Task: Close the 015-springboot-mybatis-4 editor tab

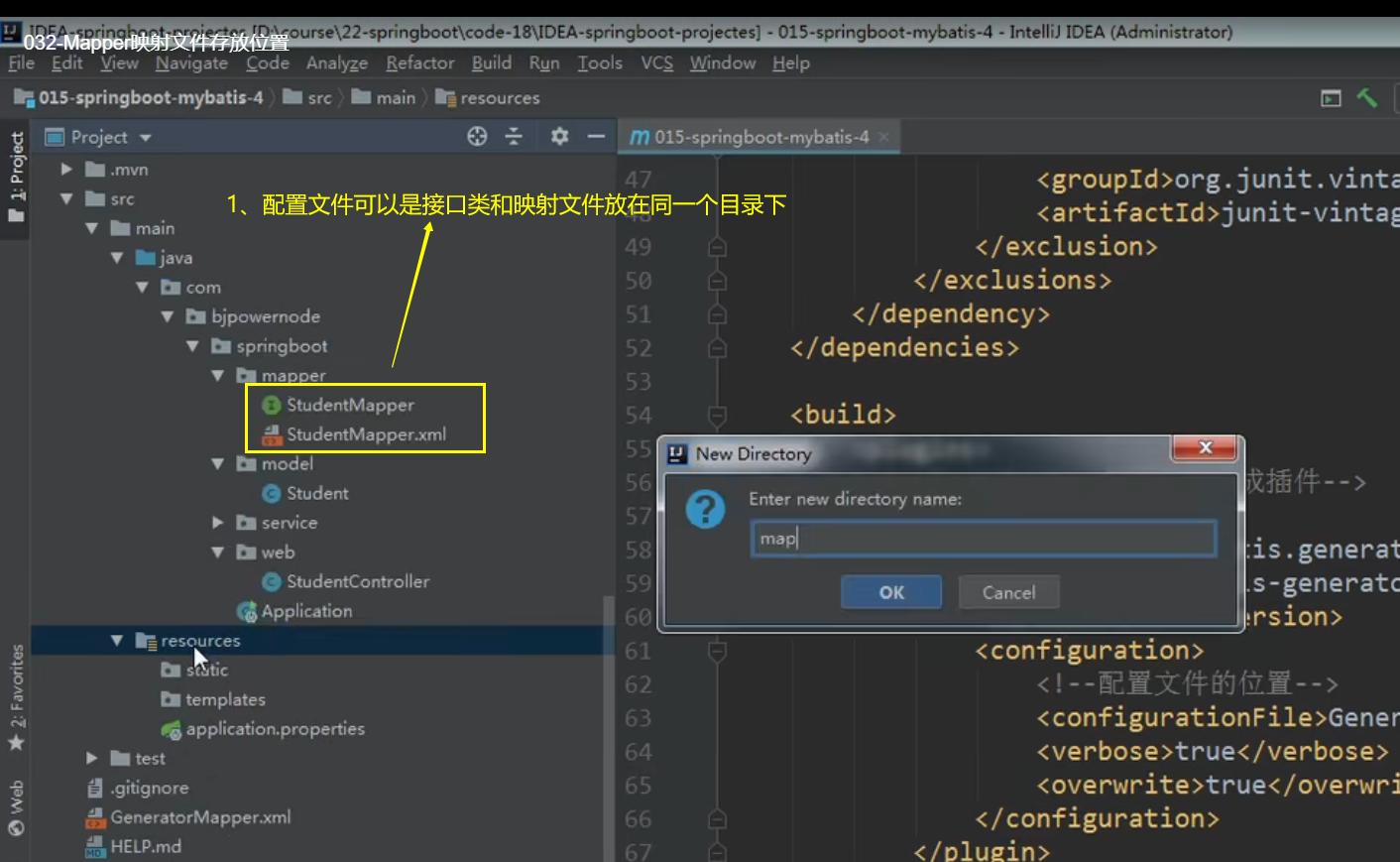Action: pos(884,136)
